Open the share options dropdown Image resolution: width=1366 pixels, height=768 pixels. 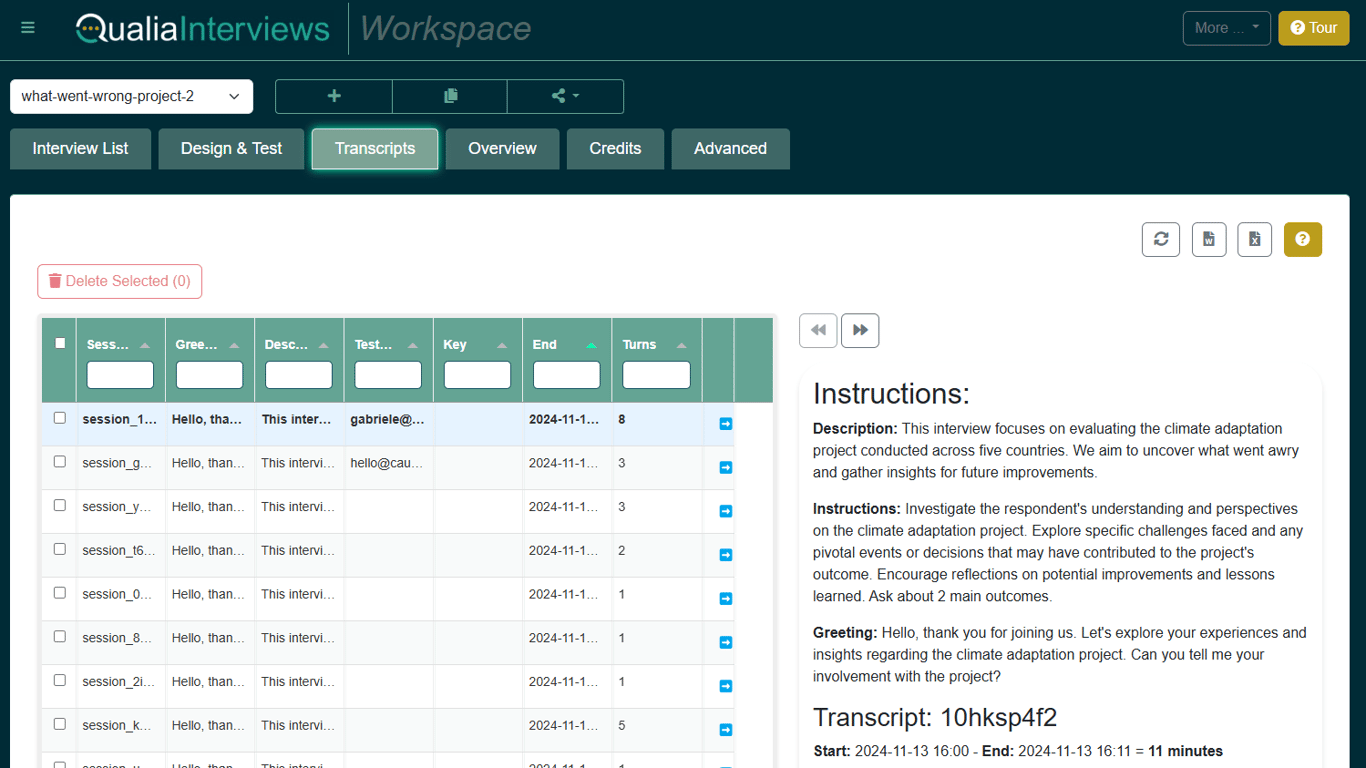point(565,96)
